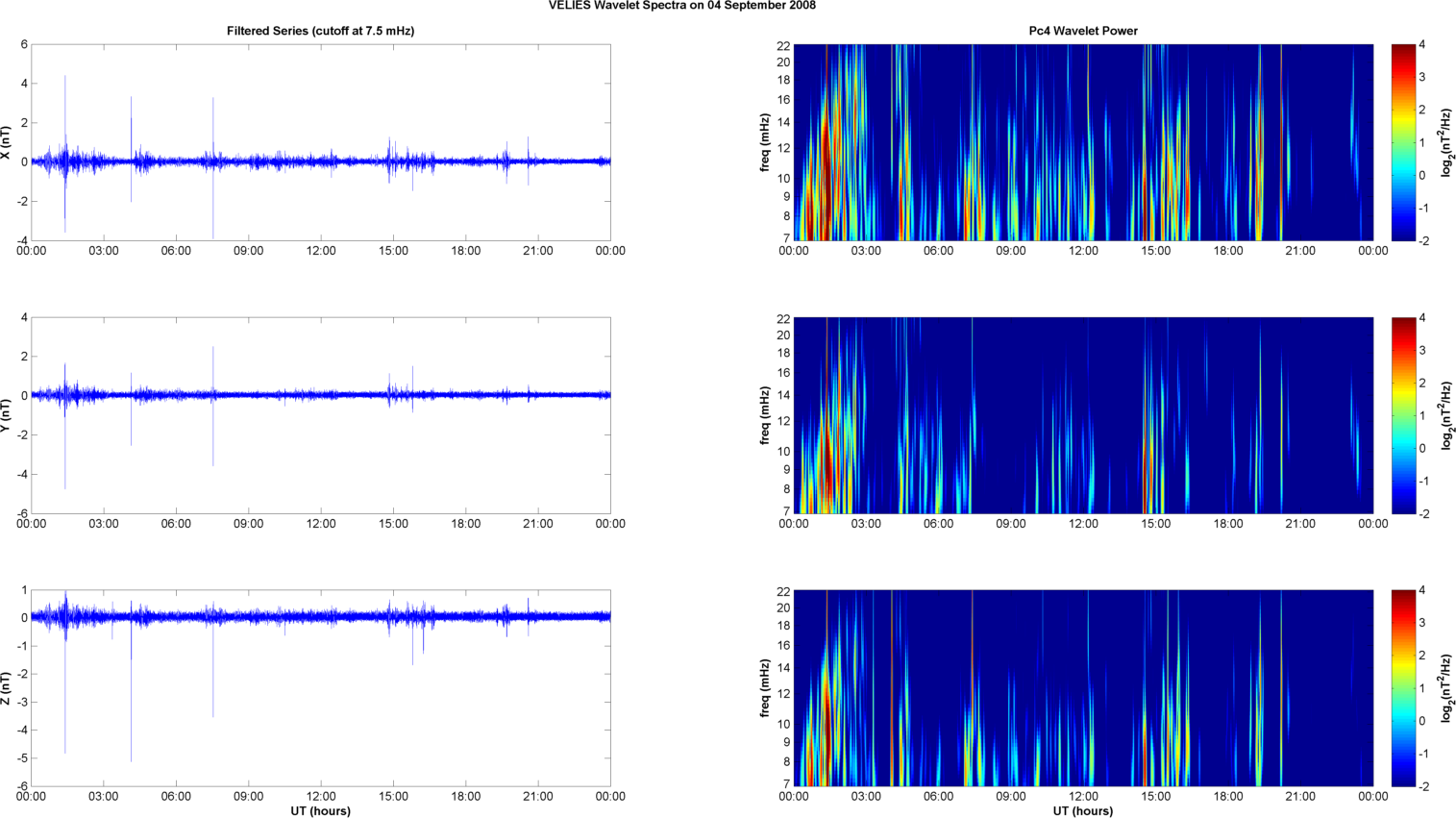Click the VELIES Wavelet Spectra main title

(682, 6)
